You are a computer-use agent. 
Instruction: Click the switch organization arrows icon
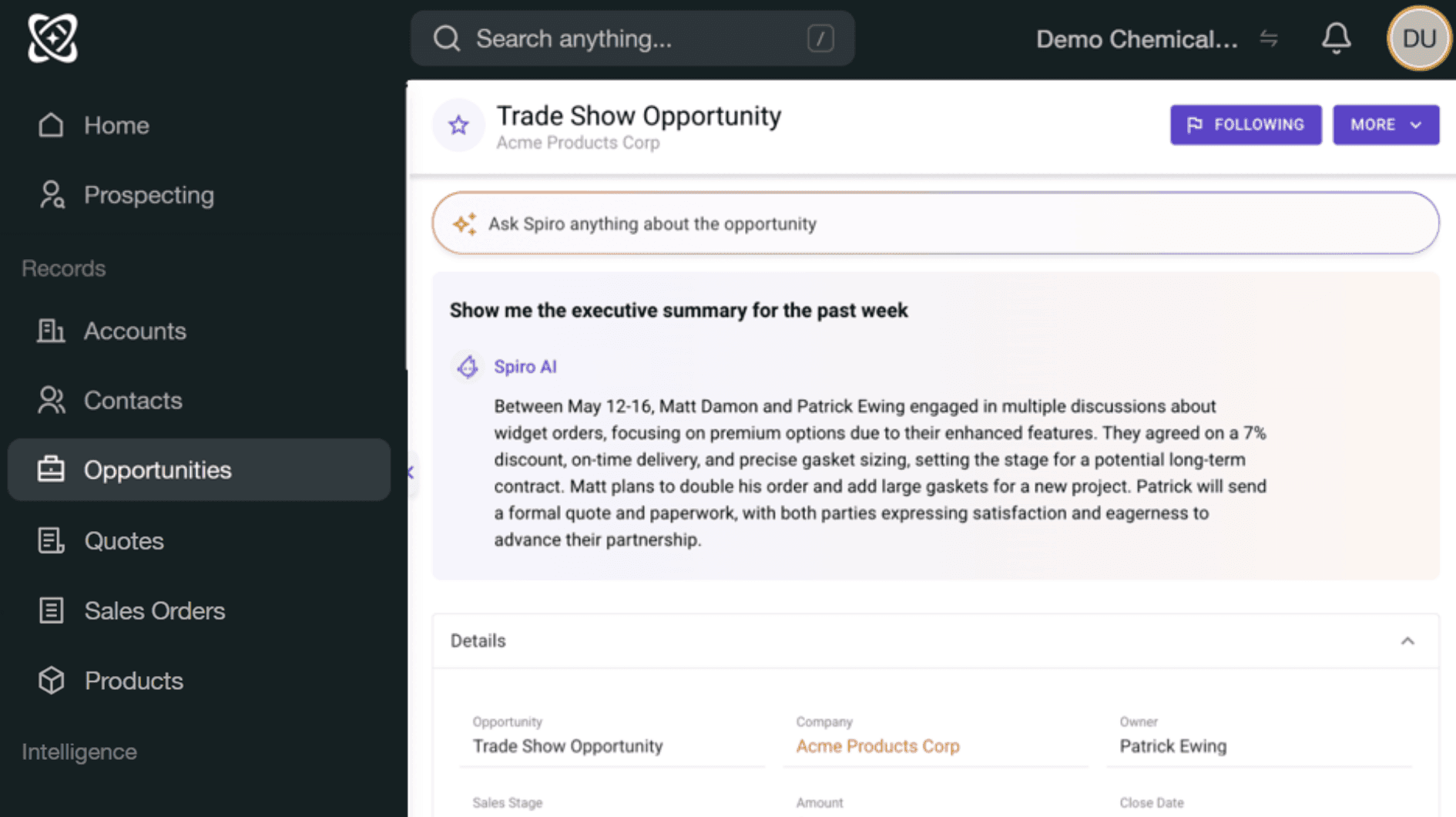(x=1269, y=39)
